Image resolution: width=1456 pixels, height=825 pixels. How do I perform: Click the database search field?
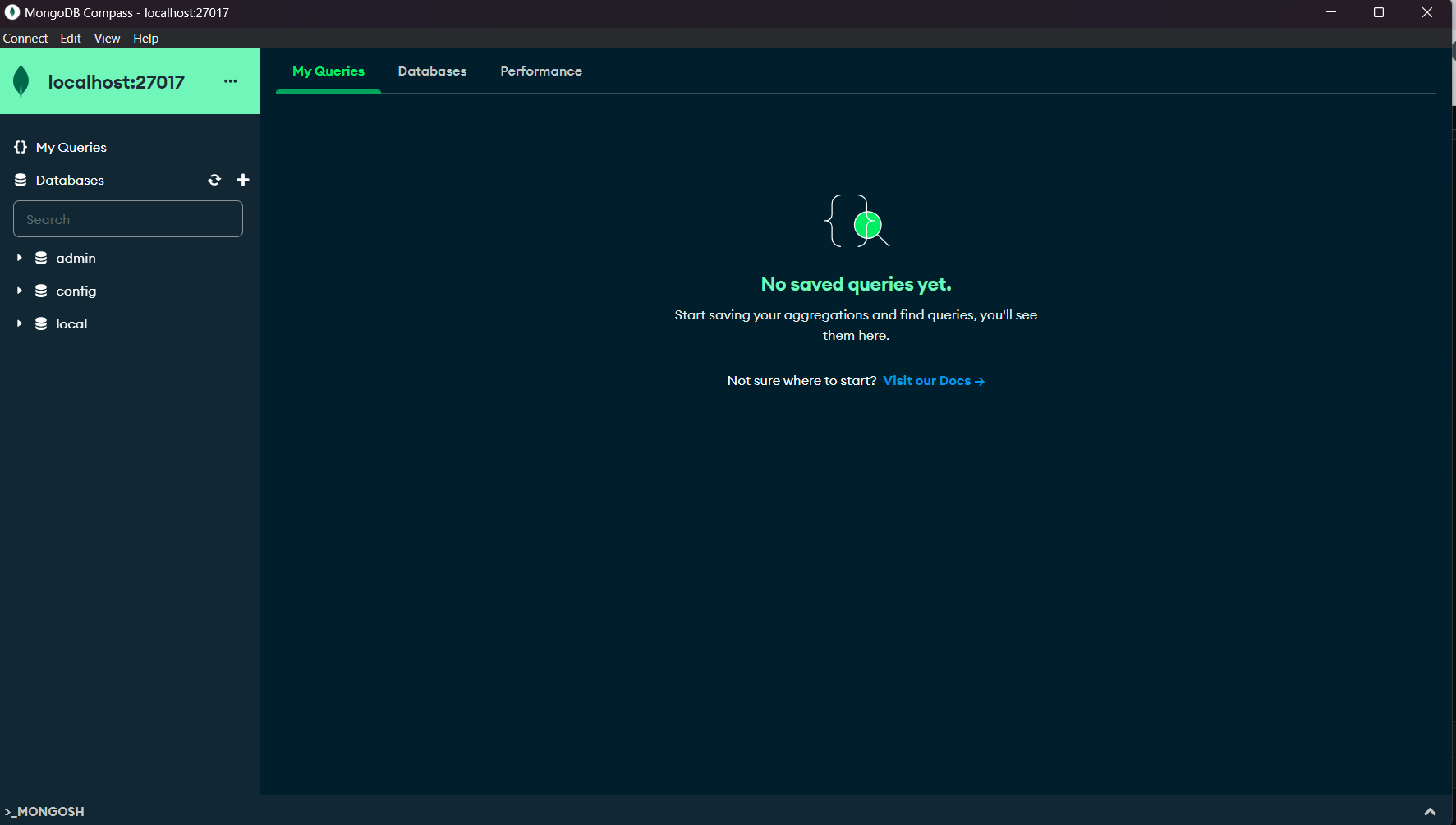tap(127, 218)
